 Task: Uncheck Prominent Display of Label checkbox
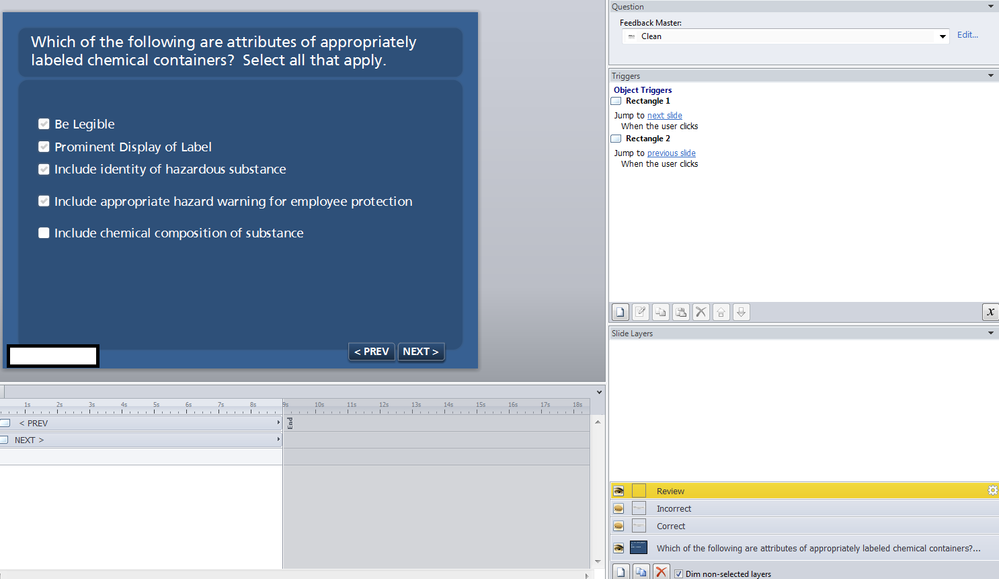(x=44, y=147)
